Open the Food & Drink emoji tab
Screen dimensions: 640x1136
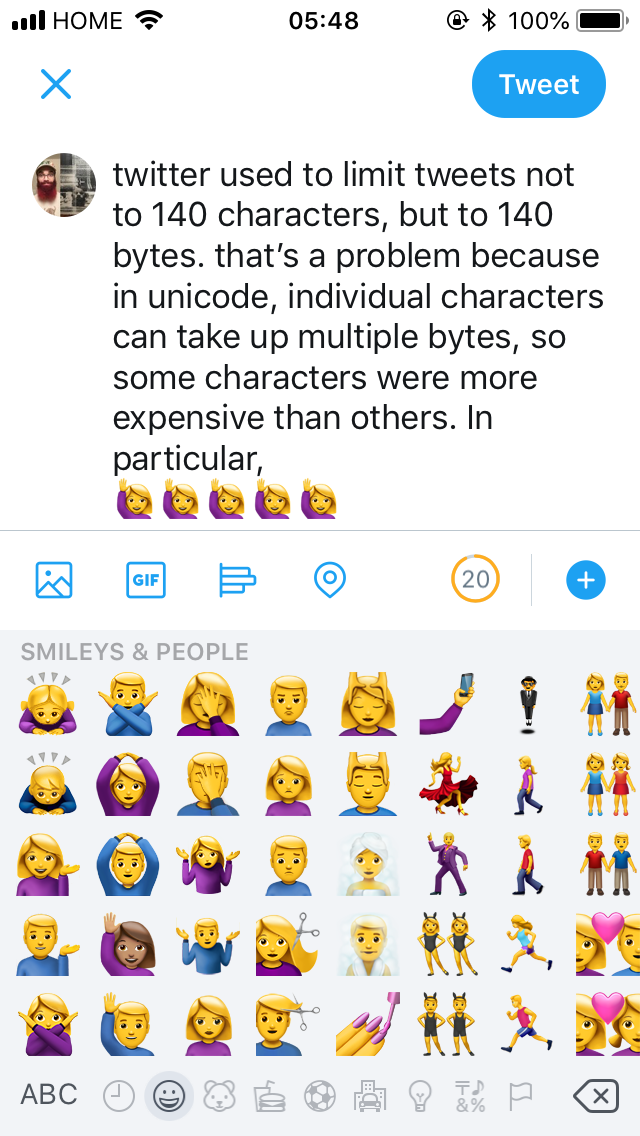point(269,1095)
